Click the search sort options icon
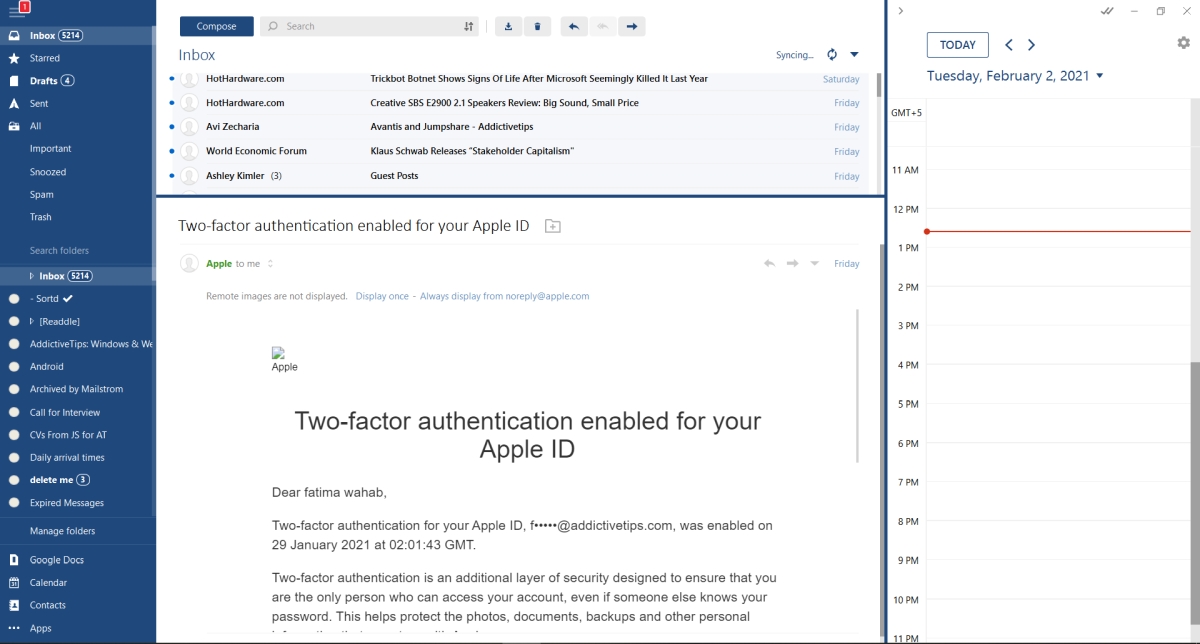Screen dimensions: 1200x644 pyautogui.click(x=469, y=26)
